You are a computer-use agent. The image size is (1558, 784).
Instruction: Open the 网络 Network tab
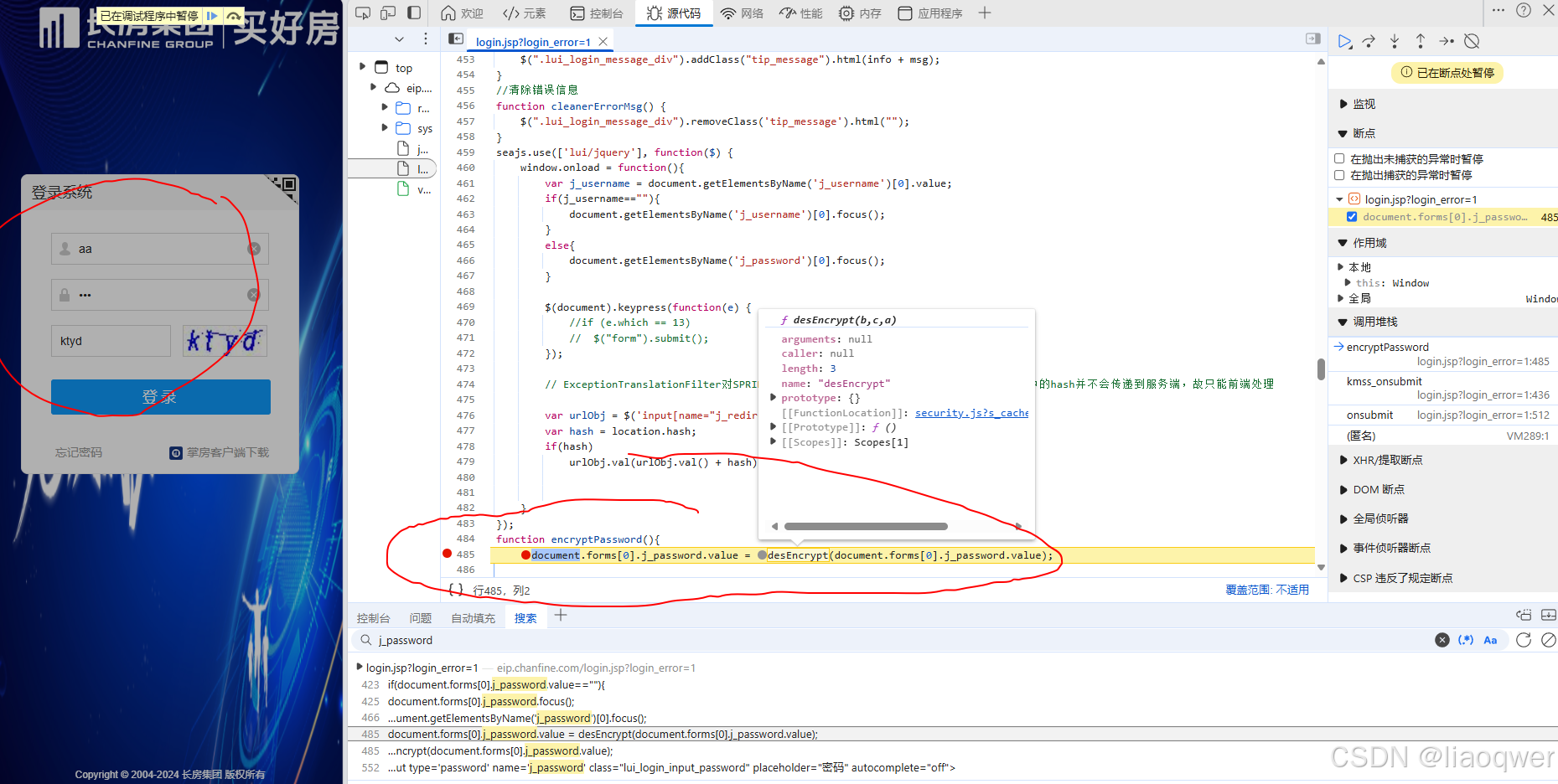click(x=743, y=13)
